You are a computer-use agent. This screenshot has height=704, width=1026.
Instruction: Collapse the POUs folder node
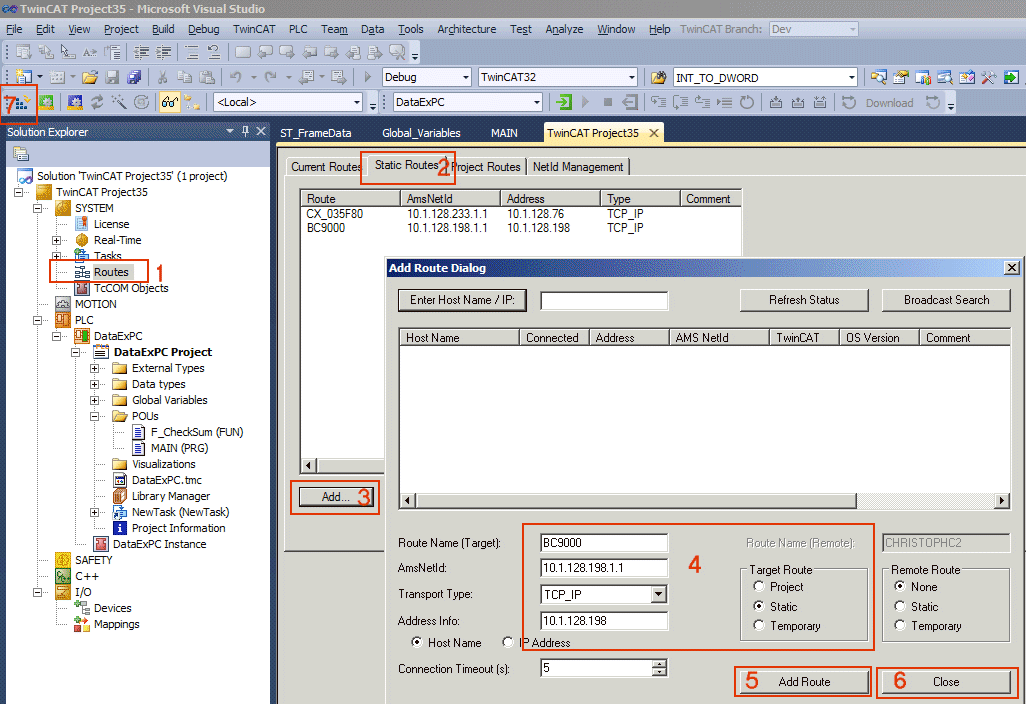(94, 416)
